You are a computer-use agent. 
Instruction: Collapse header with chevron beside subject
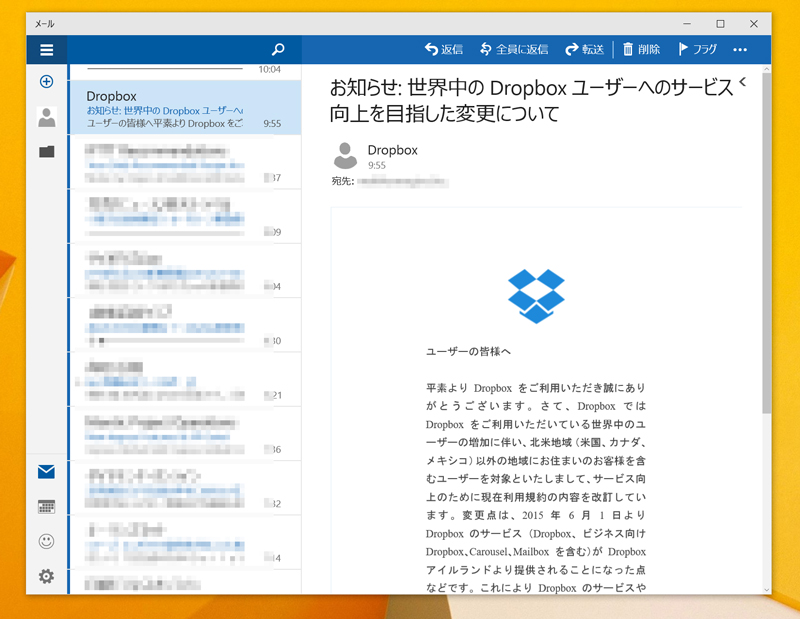coord(742,81)
